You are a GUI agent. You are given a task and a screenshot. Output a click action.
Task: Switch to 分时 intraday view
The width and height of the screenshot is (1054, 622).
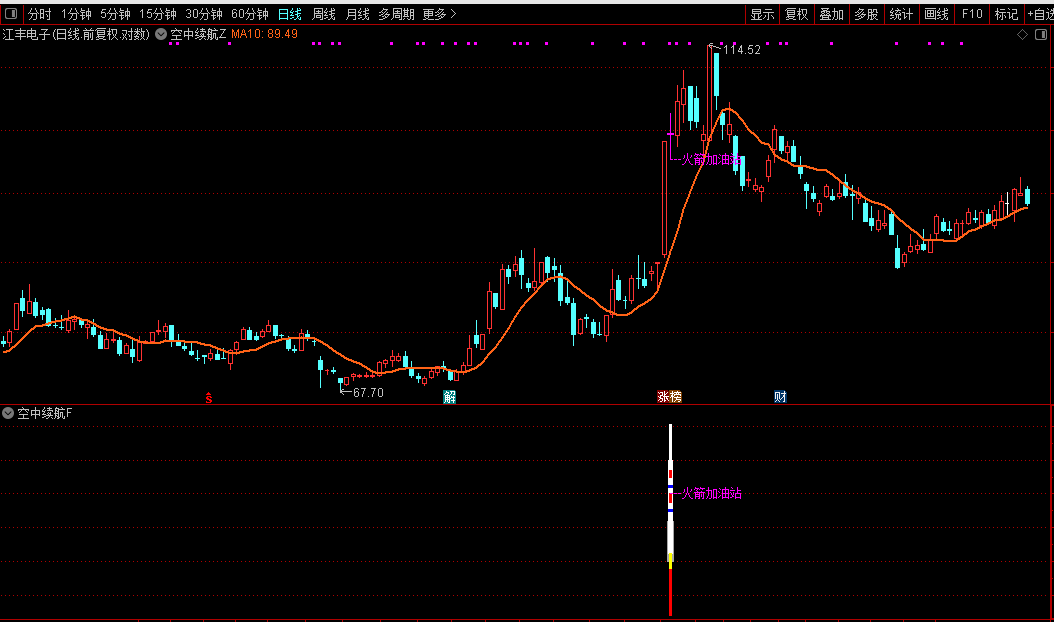click(x=39, y=14)
